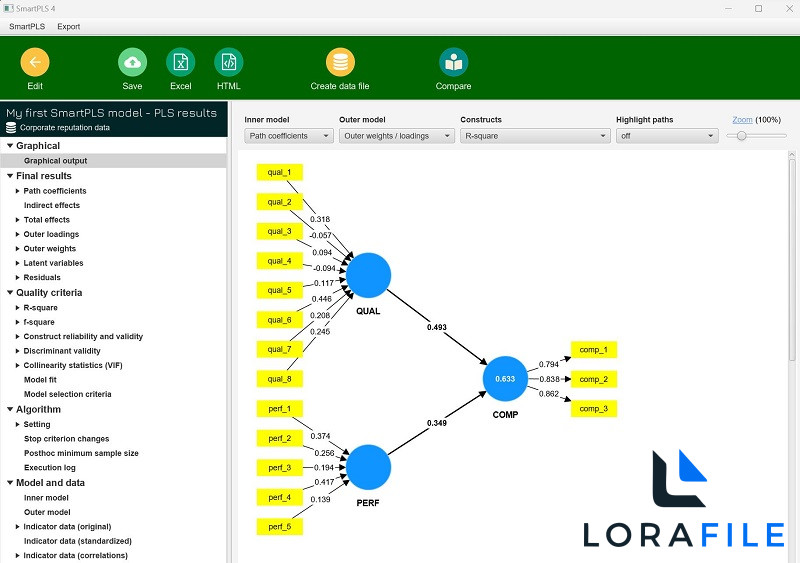Click the SmartPLS 4 app icon in title bar
The image size is (800, 563).
pos(8,8)
